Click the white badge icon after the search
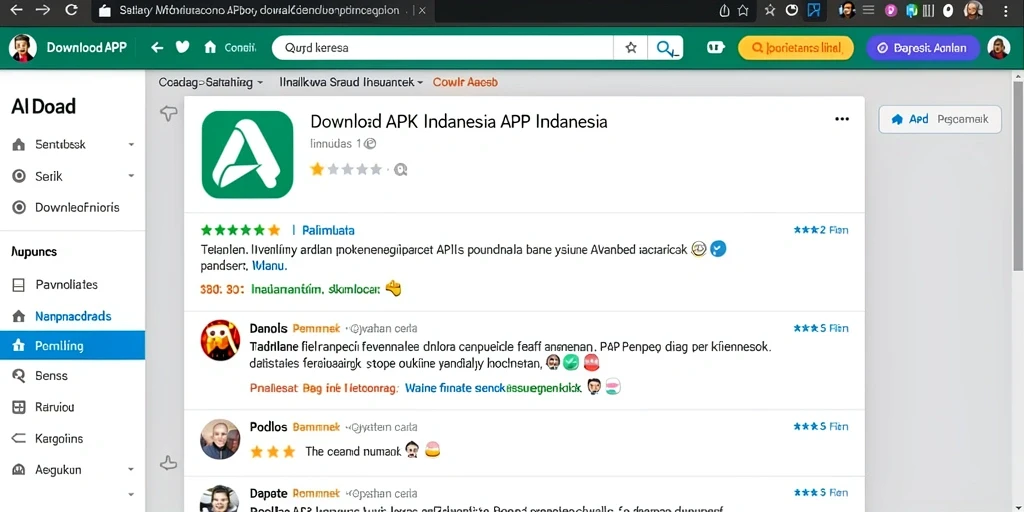 716,48
